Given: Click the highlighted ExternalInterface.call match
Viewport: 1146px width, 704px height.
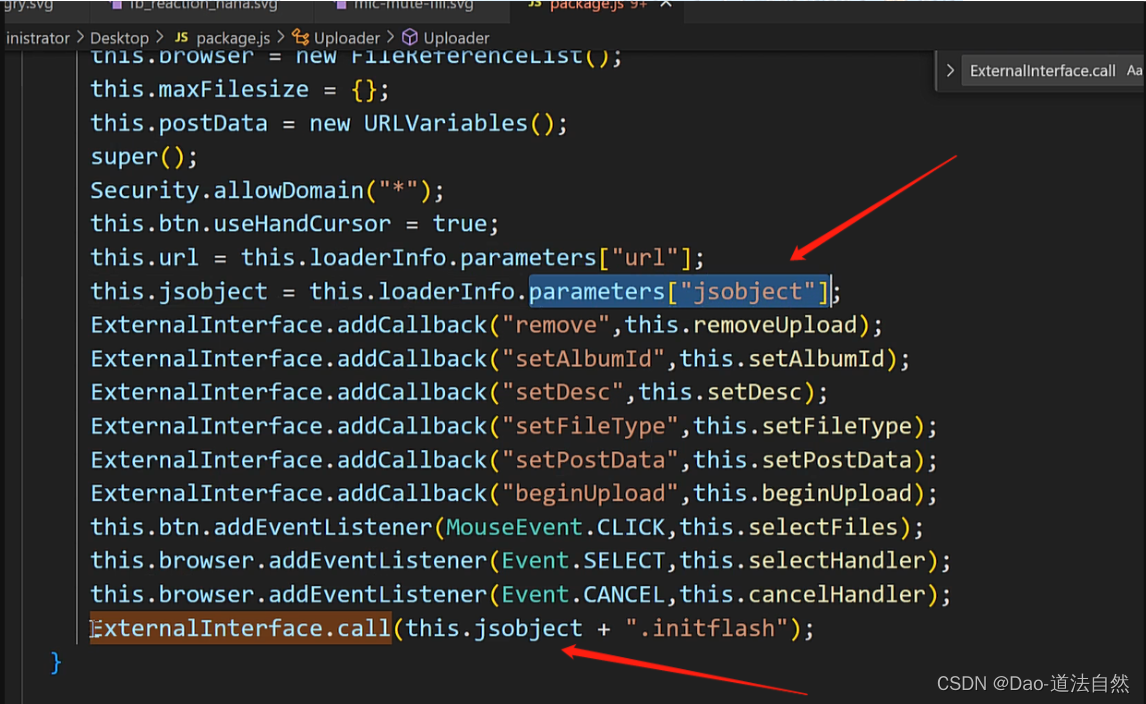Looking at the screenshot, I should (240, 627).
